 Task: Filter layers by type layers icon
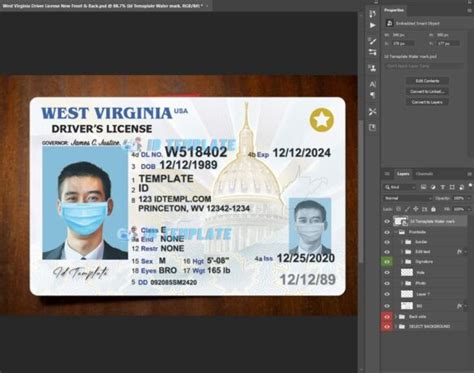(443, 187)
